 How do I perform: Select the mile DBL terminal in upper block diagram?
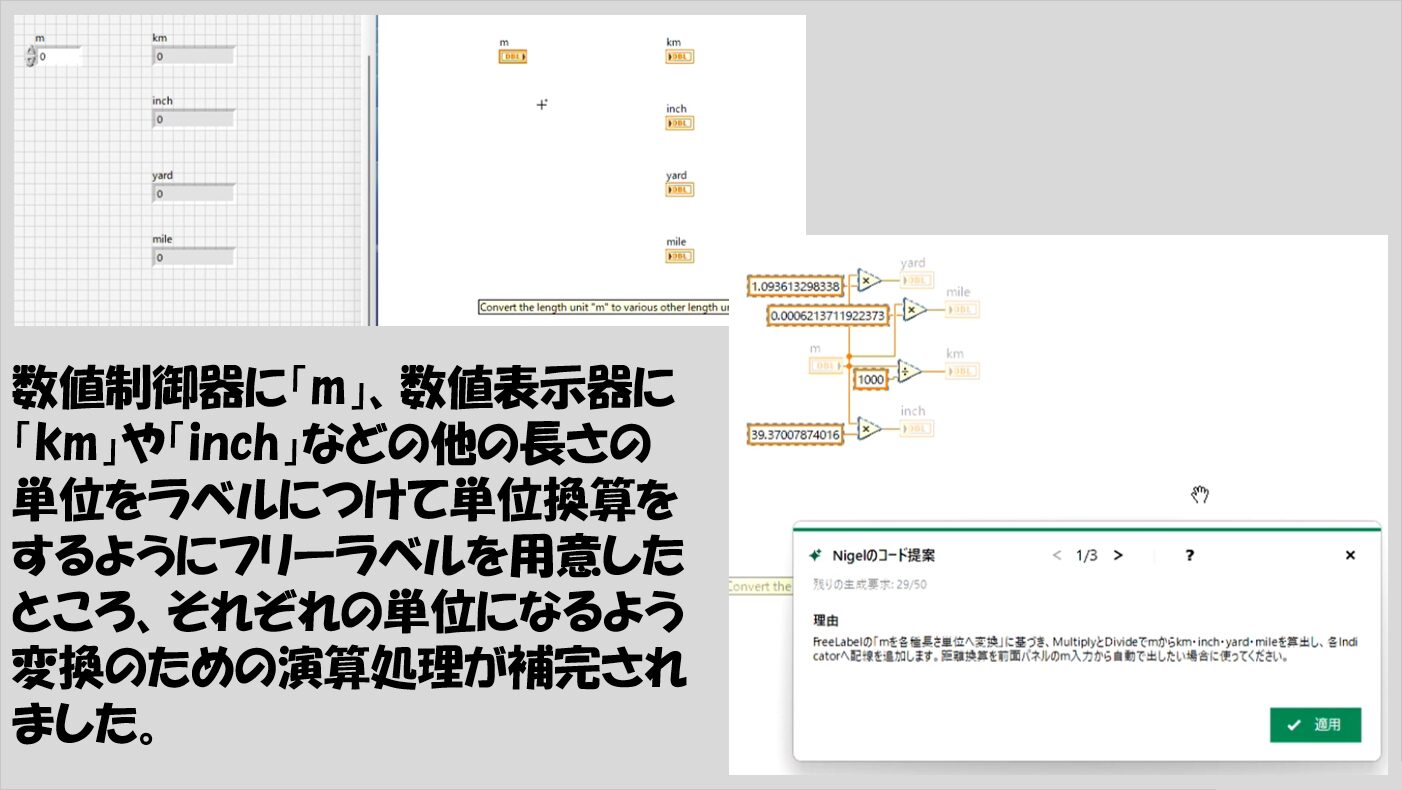click(x=679, y=256)
